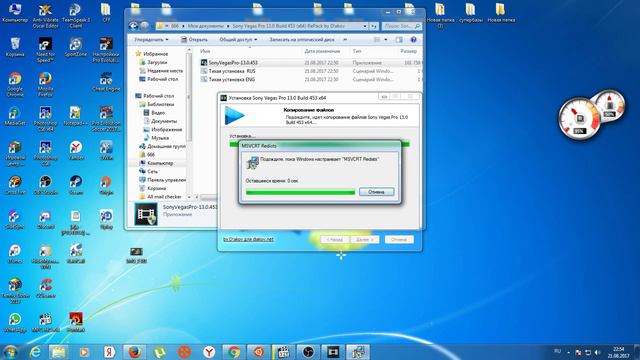Screen dimensions: 640x360
Task: Click navigation pane vertical scrollbar
Action: (x=189, y=96)
